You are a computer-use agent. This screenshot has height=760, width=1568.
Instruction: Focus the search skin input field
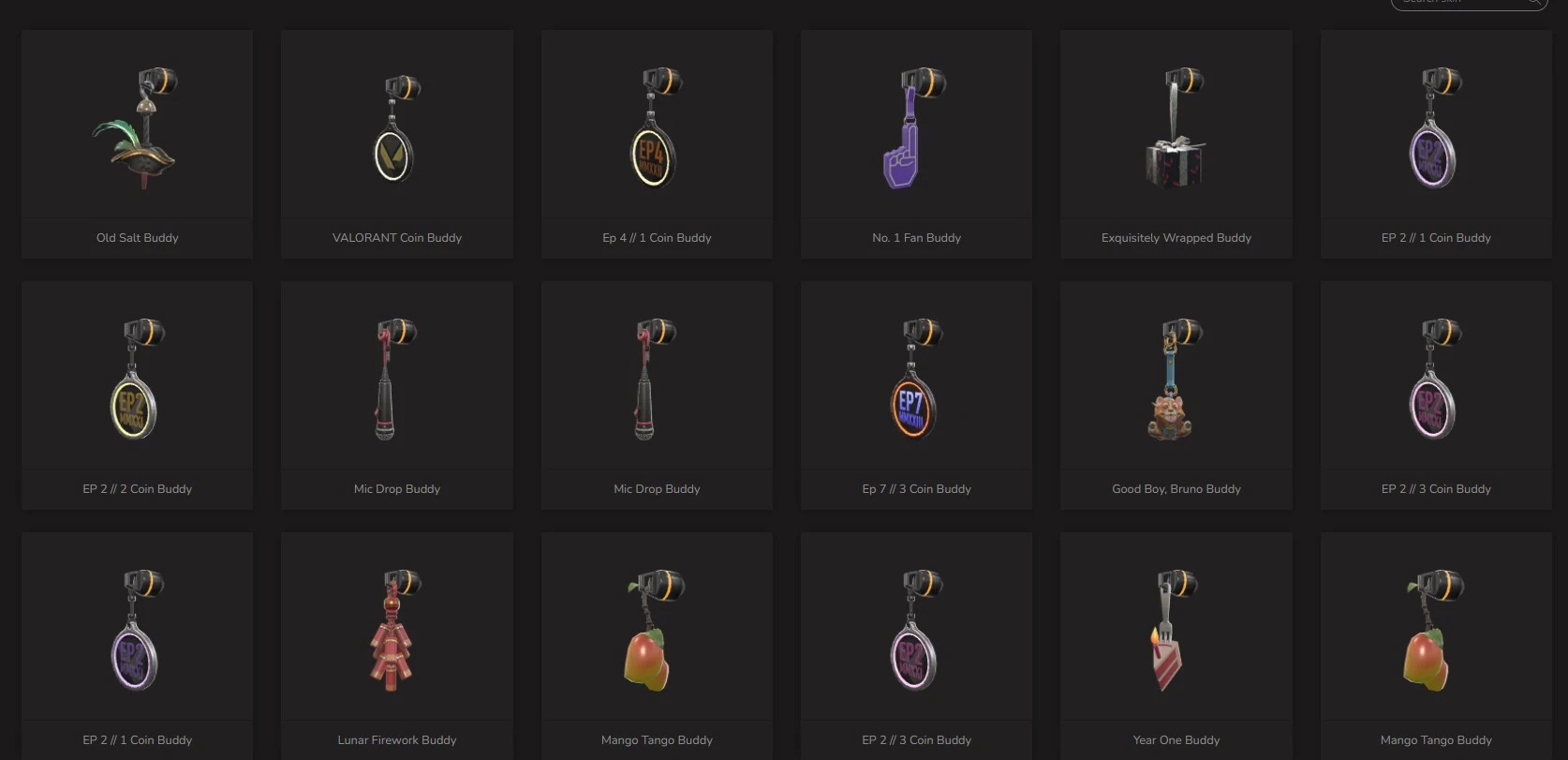coord(1469,3)
